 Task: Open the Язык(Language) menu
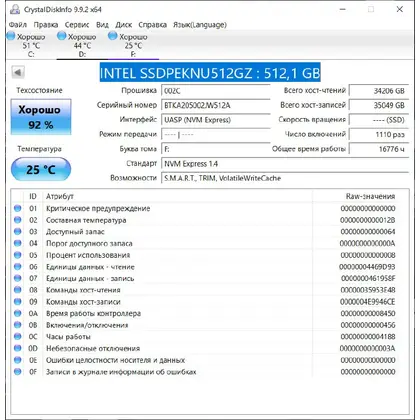point(200,25)
